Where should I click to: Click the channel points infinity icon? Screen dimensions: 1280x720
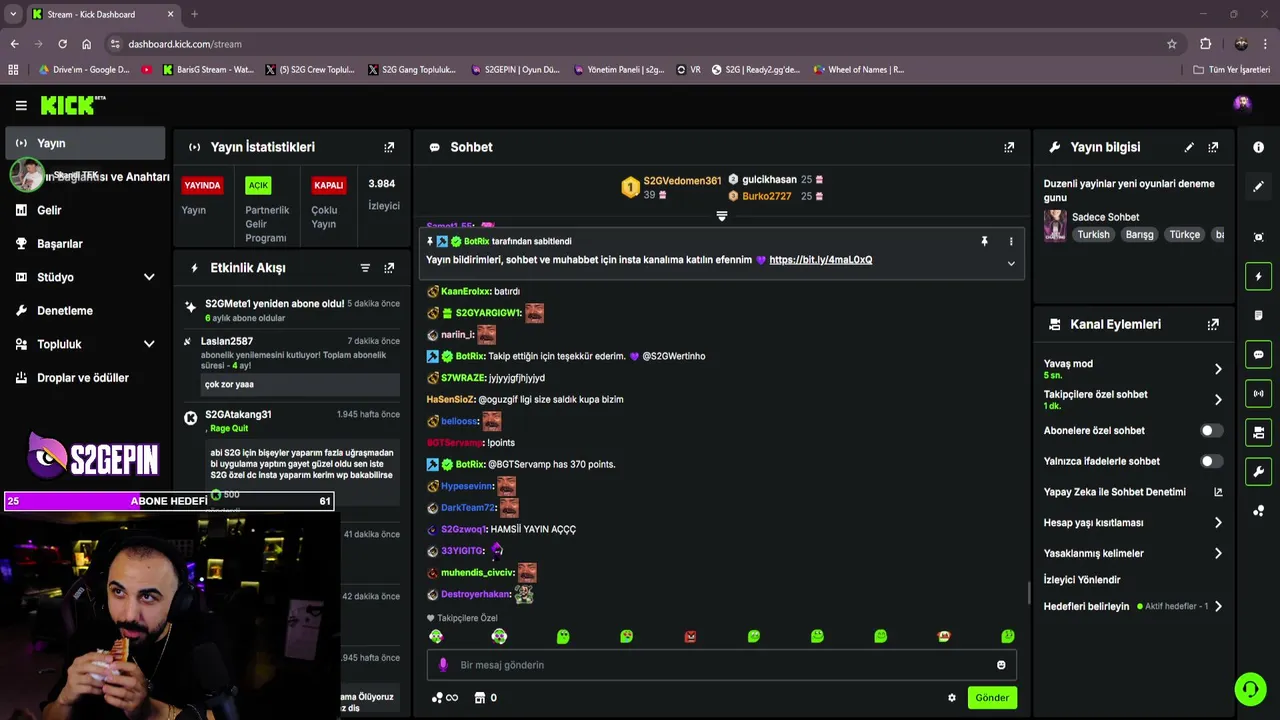445,698
